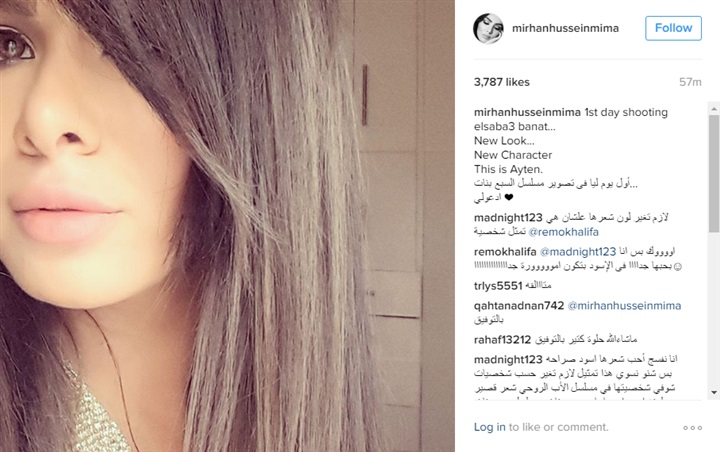This screenshot has height=452, width=720.
Task: Open remokhalifa commenter username
Action: (505, 252)
